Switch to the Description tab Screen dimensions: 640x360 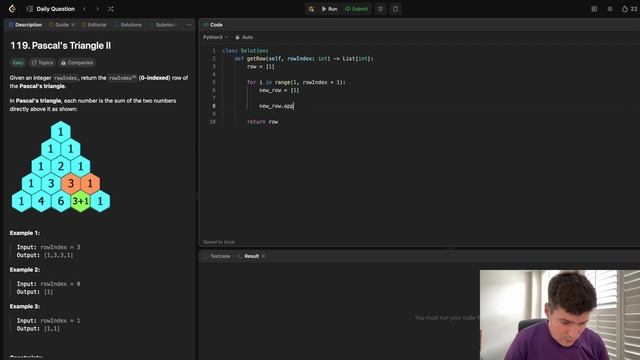click(25, 25)
